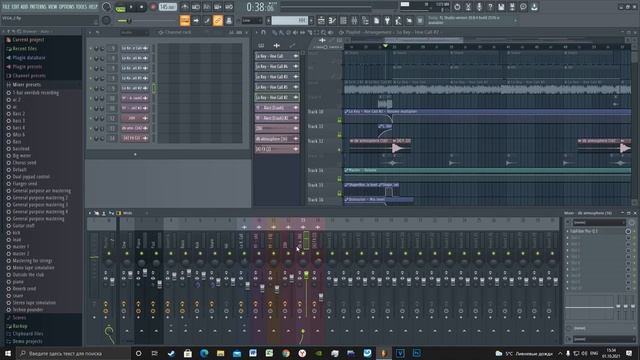Image resolution: width=640 pixels, height=360 pixels.
Task: Toggle mute LED on mixer Master track
Action: coord(109,254)
